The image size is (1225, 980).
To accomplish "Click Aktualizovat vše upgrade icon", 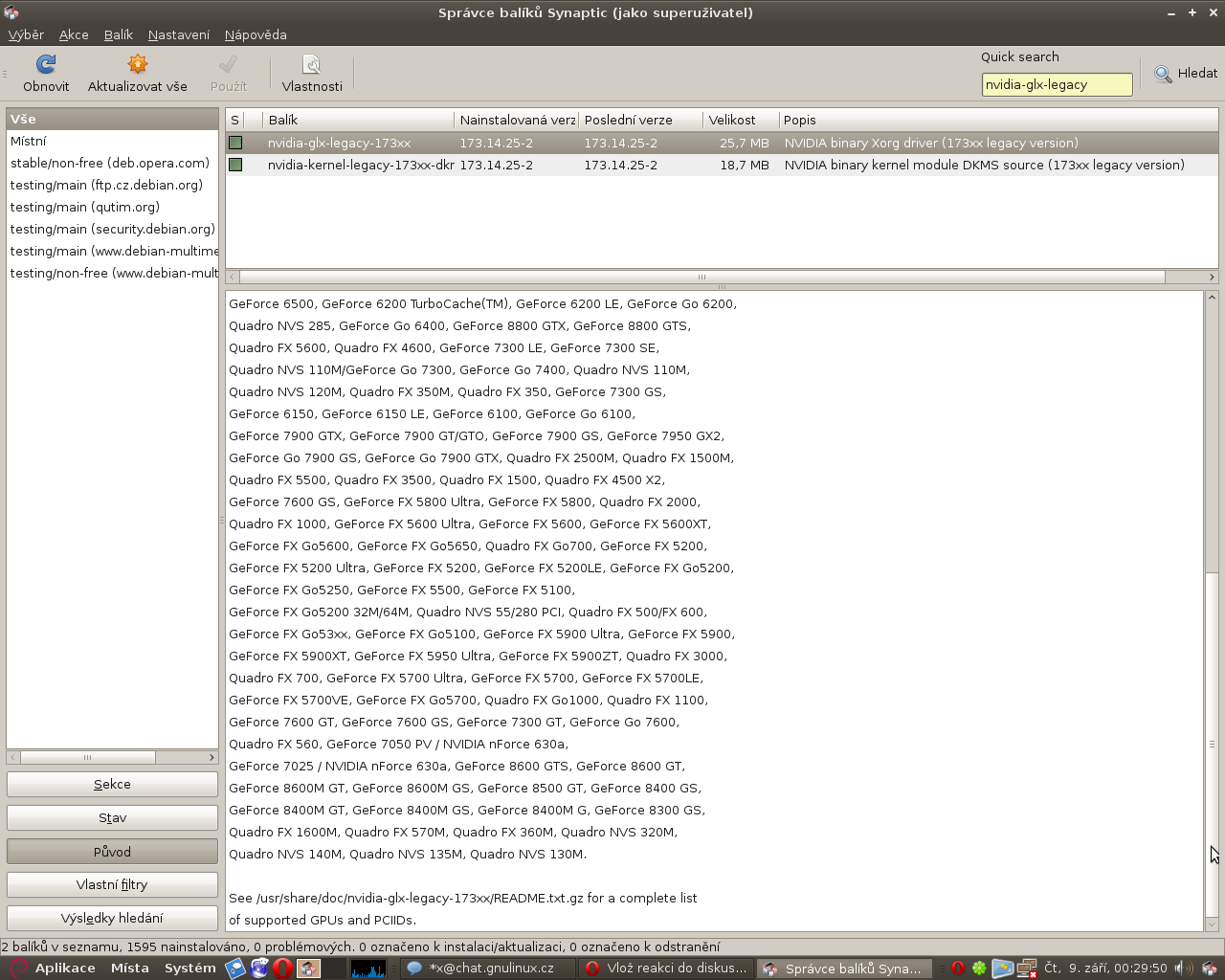I will [x=138, y=64].
